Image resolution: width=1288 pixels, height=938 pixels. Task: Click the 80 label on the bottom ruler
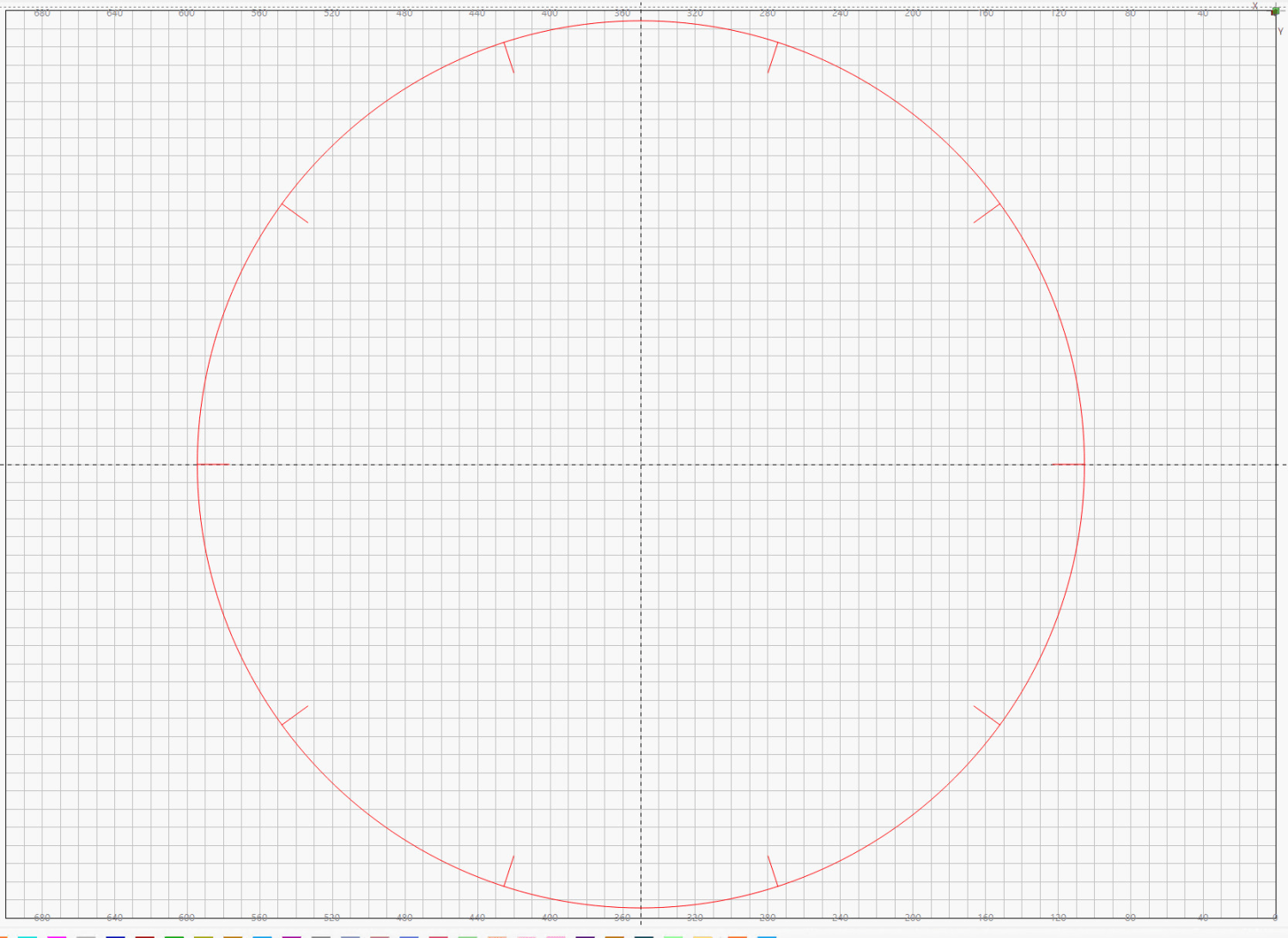coord(1130,918)
